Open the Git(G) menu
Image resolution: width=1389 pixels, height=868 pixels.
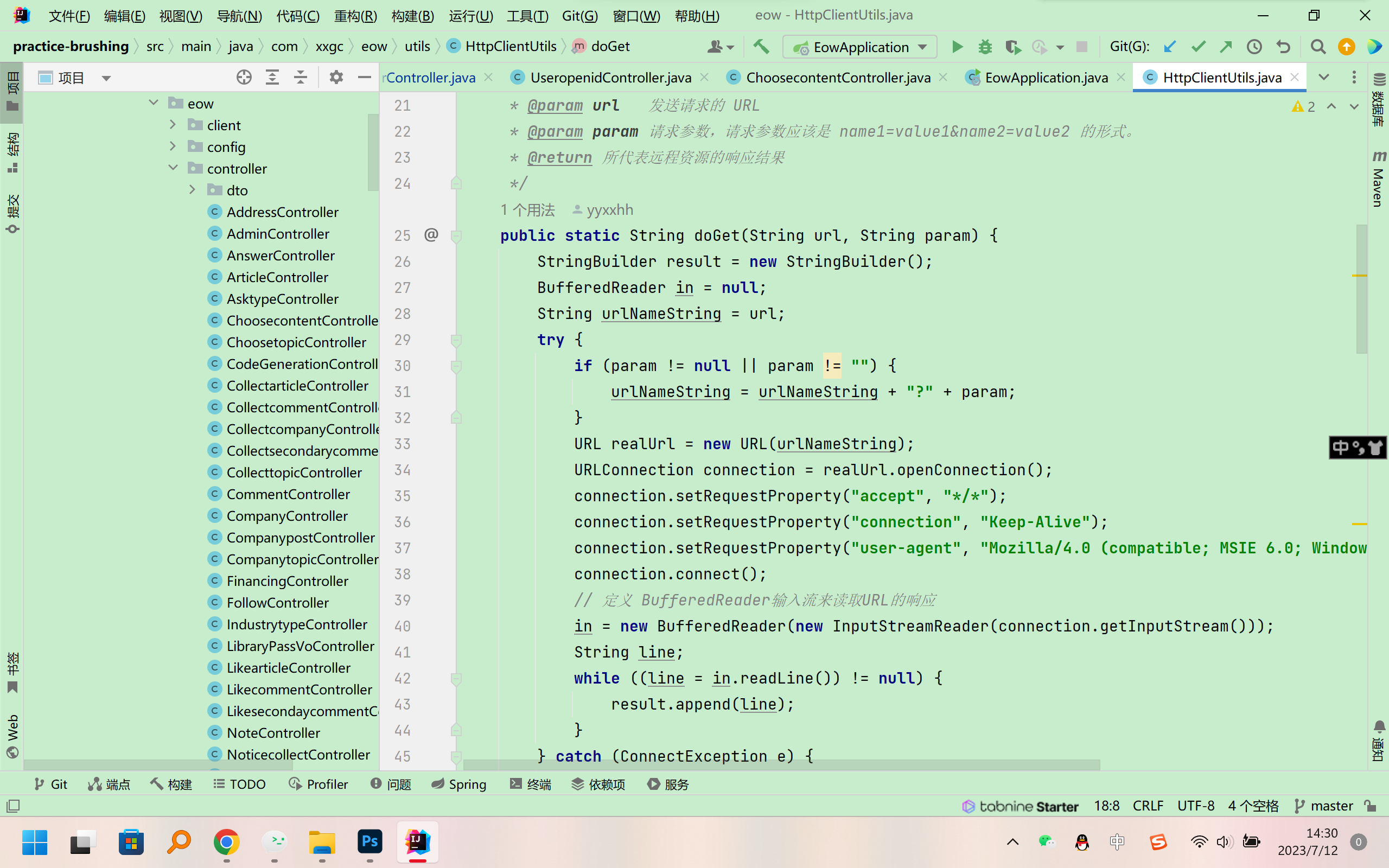tap(579, 16)
